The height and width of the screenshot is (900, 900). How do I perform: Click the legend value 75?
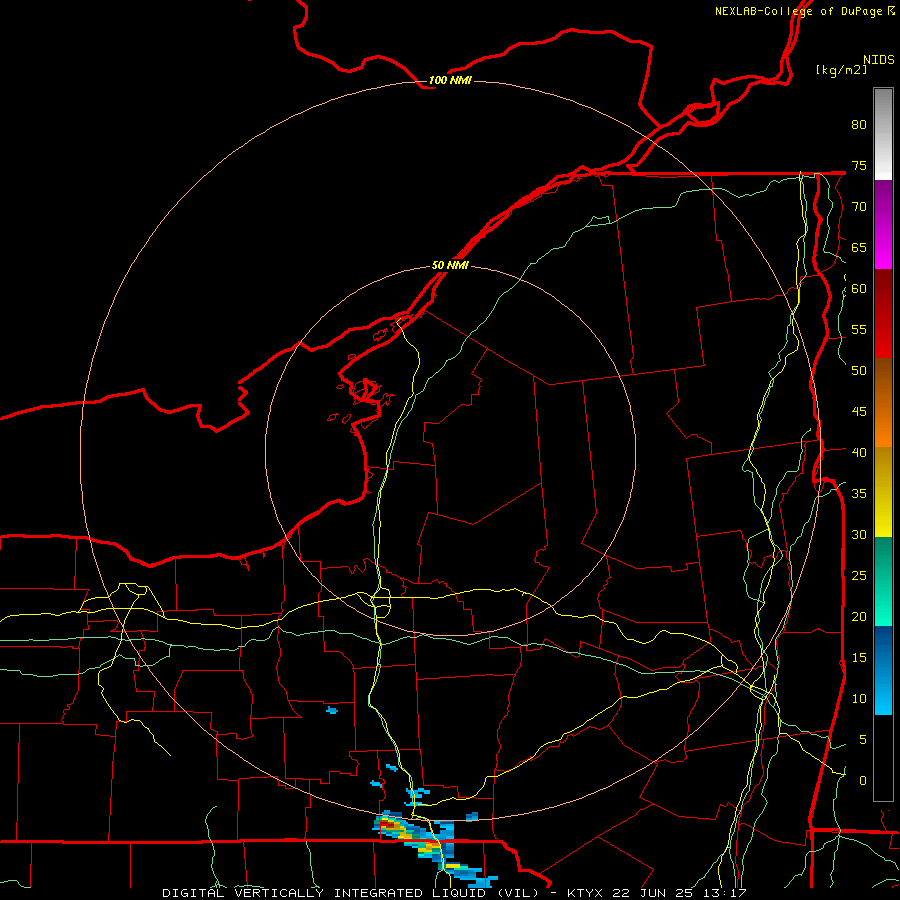(x=859, y=165)
